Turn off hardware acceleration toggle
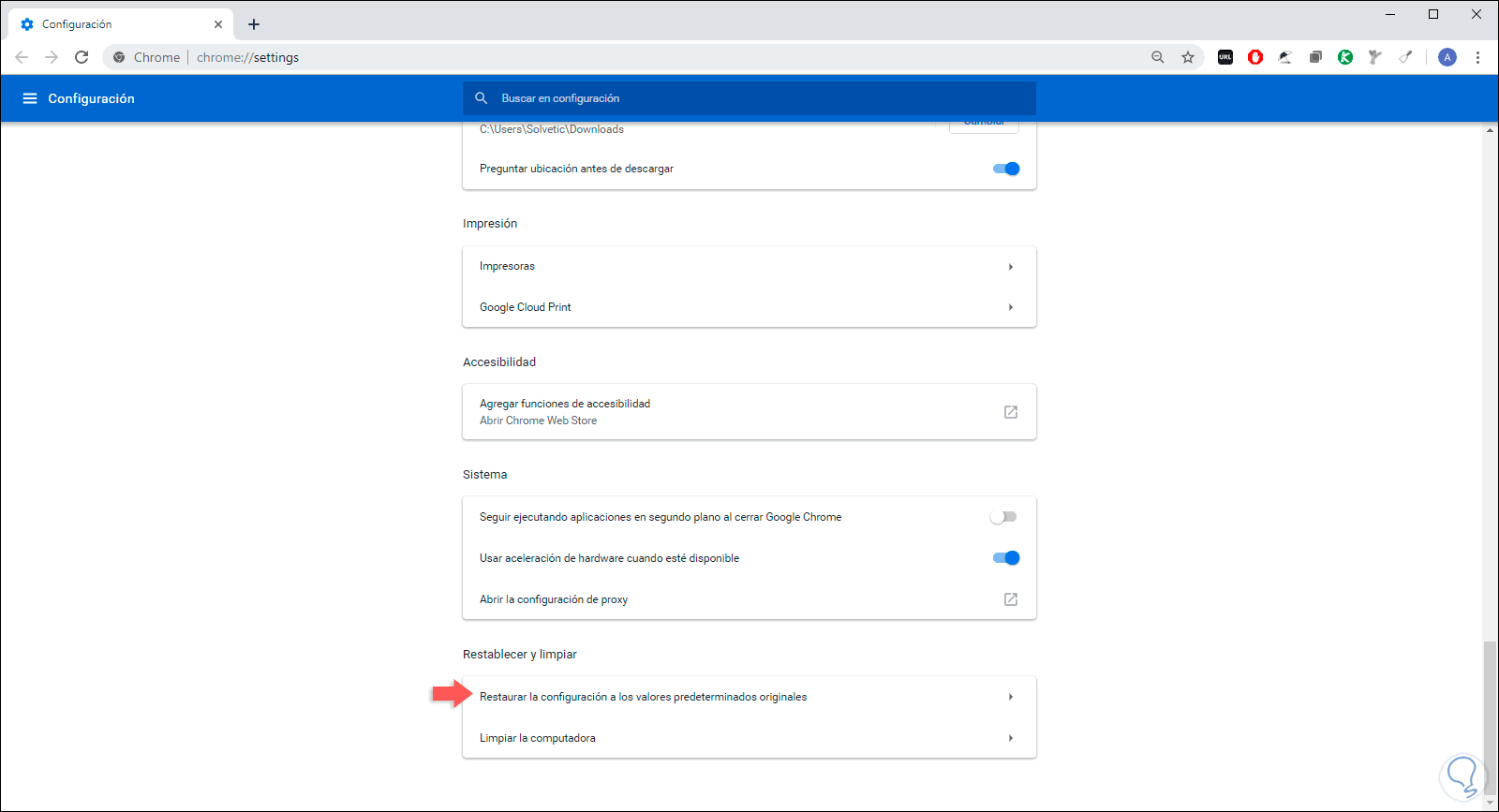Image resolution: width=1499 pixels, height=812 pixels. click(x=1005, y=558)
